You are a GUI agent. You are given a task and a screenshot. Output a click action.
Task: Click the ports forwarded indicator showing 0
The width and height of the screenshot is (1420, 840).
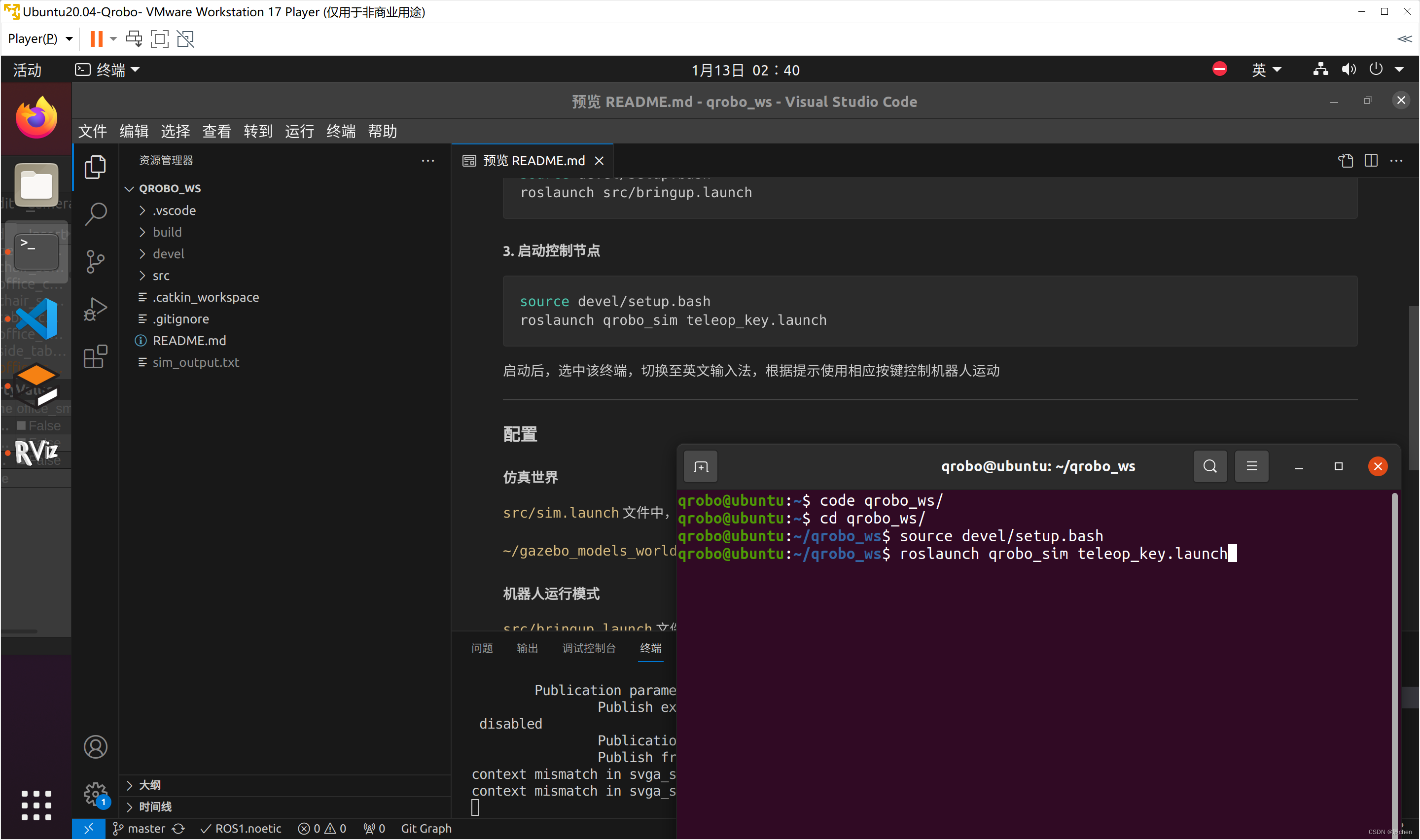click(374, 828)
